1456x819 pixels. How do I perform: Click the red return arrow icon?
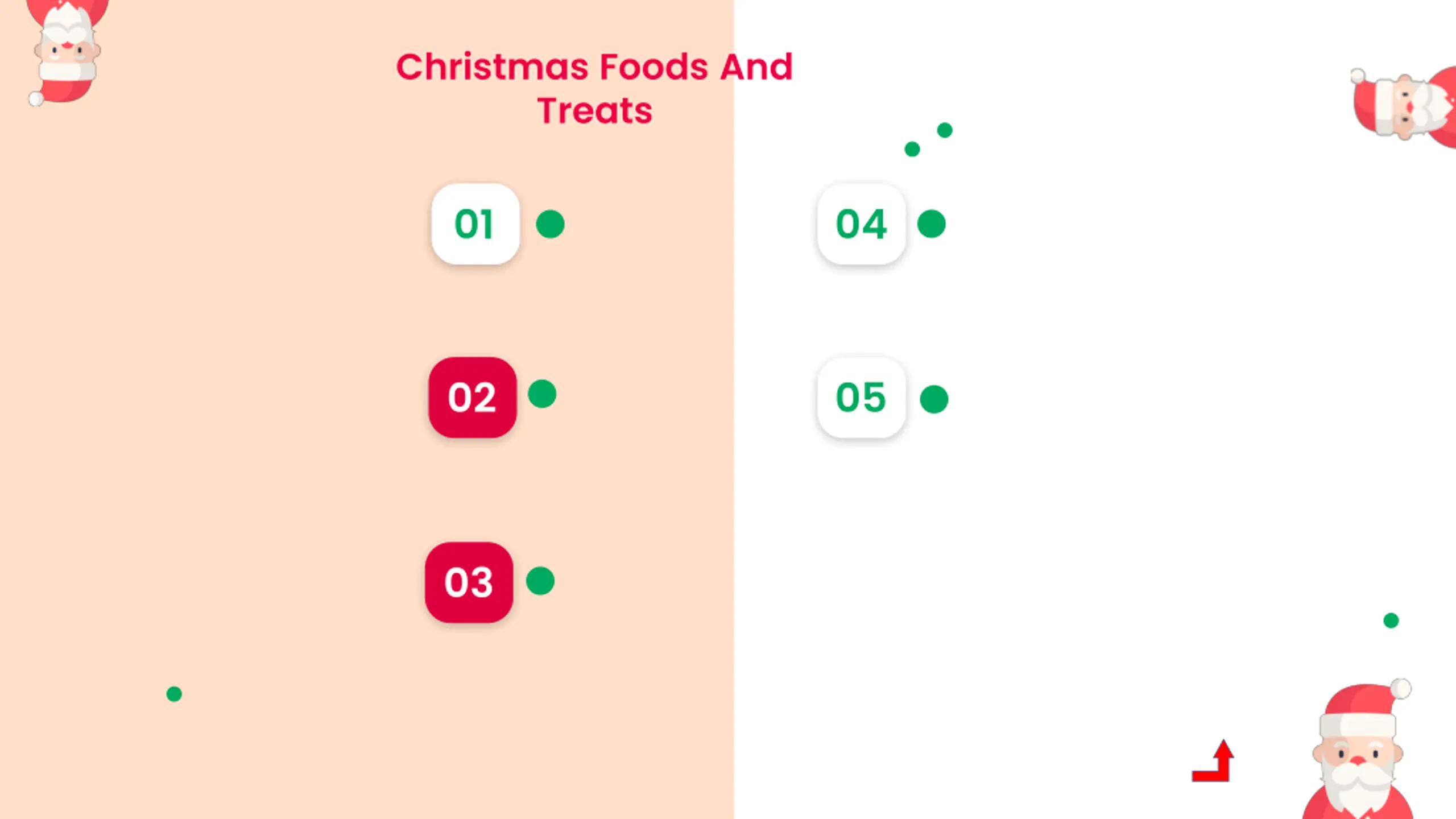click(1213, 761)
